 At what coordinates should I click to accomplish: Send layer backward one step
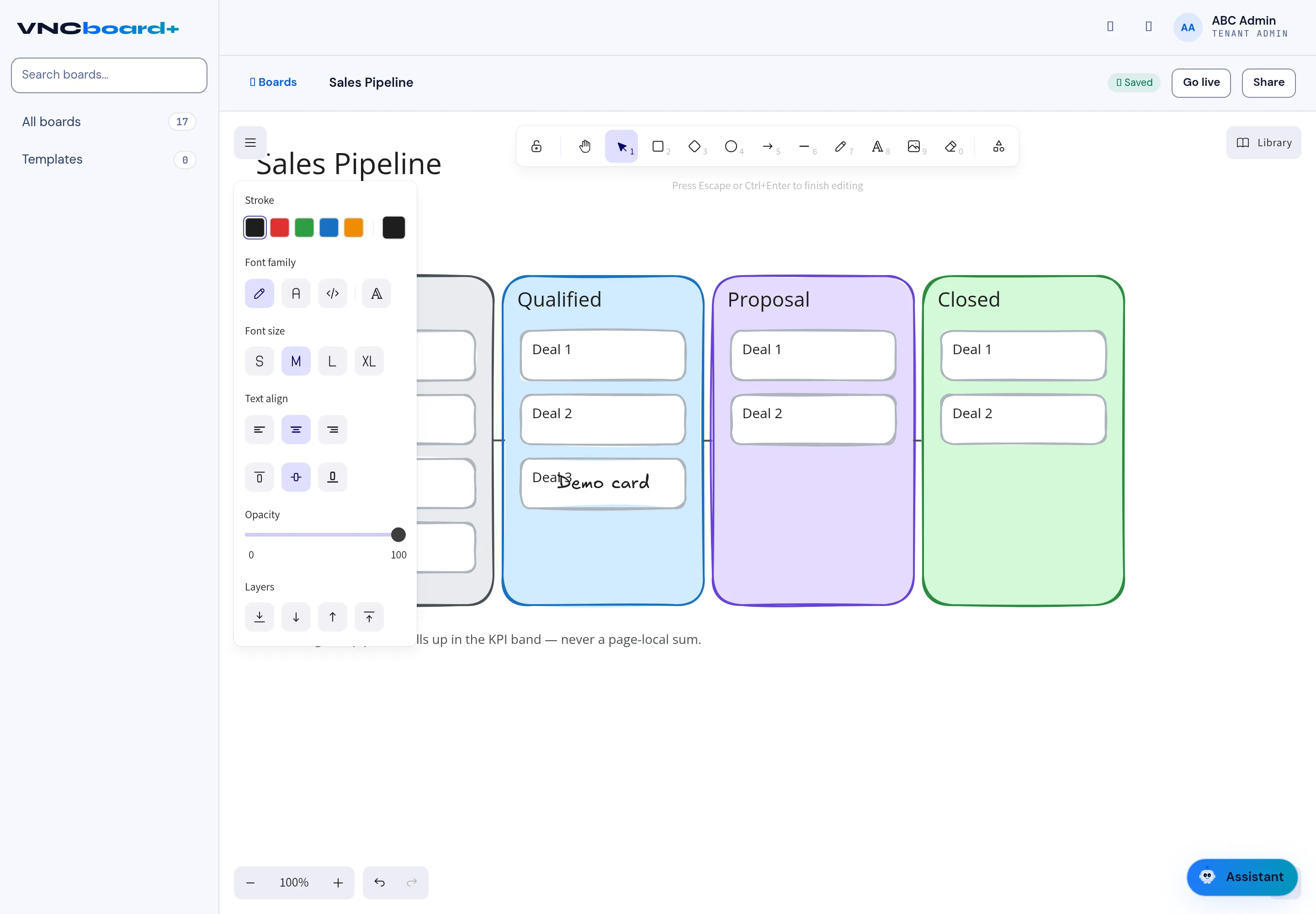coord(296,617)
